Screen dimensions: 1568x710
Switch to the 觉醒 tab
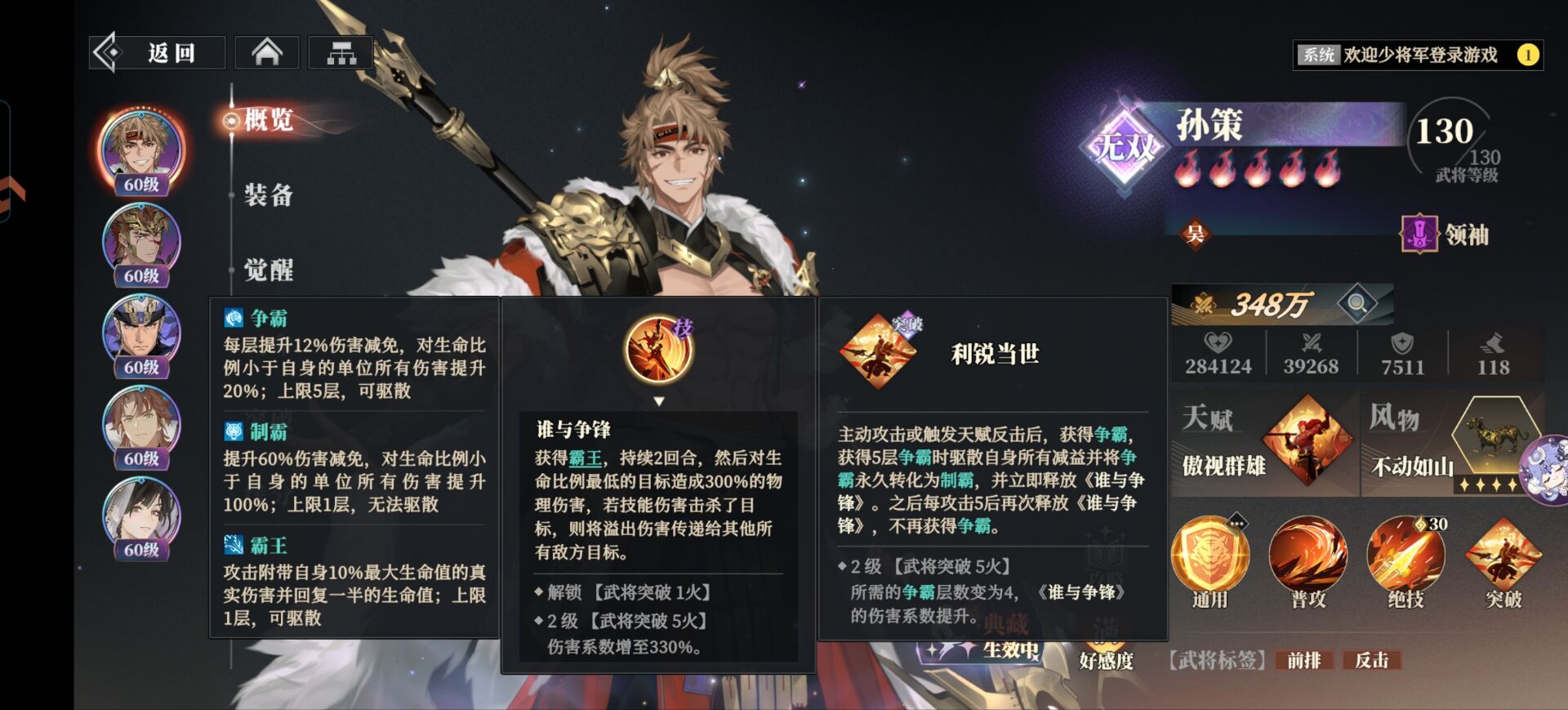click(x=269, y=270)
